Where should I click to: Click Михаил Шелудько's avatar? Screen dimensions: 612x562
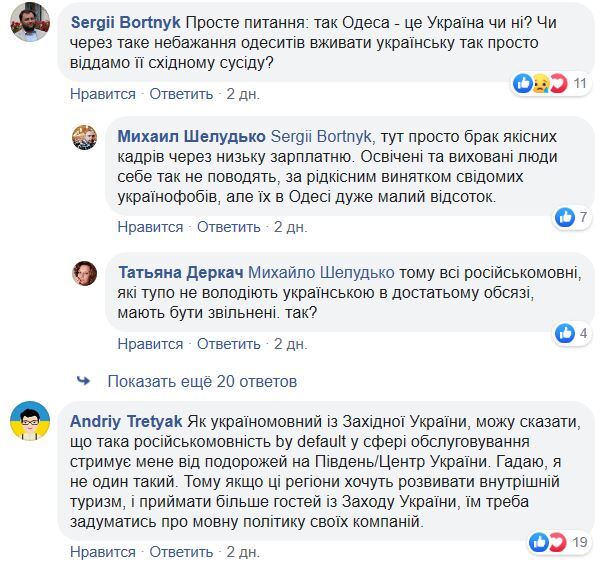click(85, 137)
